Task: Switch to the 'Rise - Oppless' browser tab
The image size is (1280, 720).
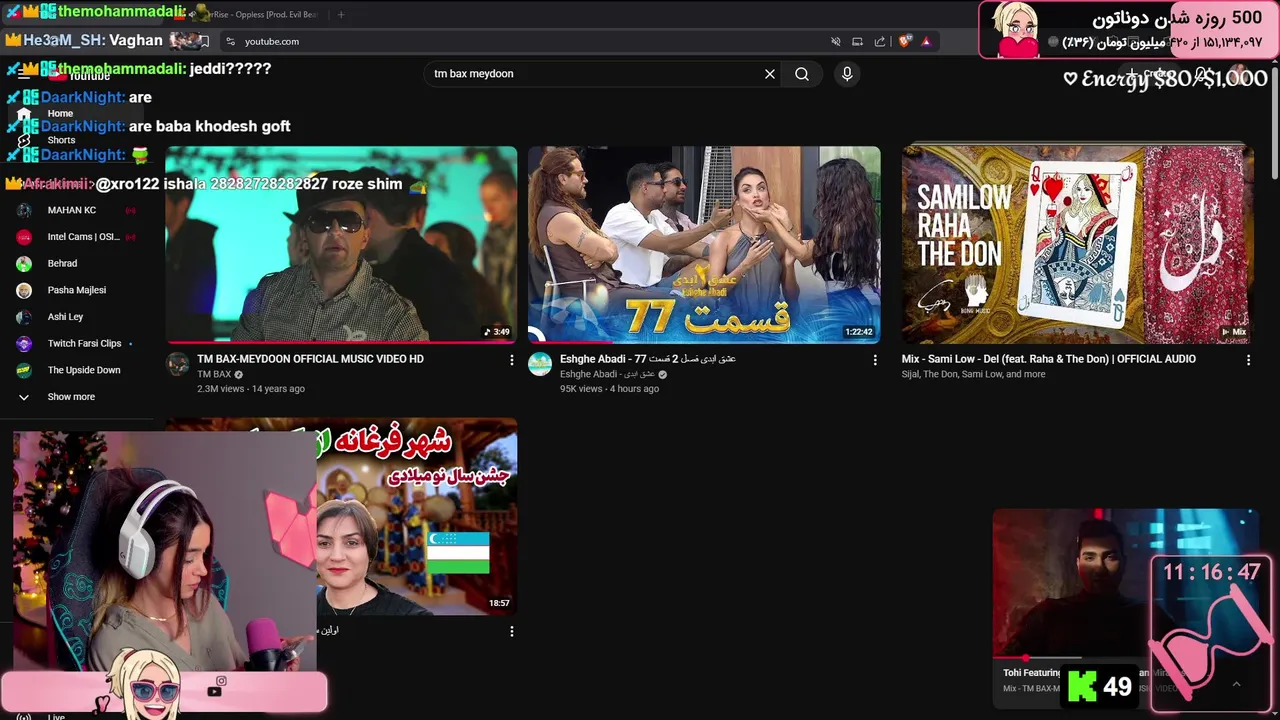Action: pyautogui.click(x=255, y=15)
